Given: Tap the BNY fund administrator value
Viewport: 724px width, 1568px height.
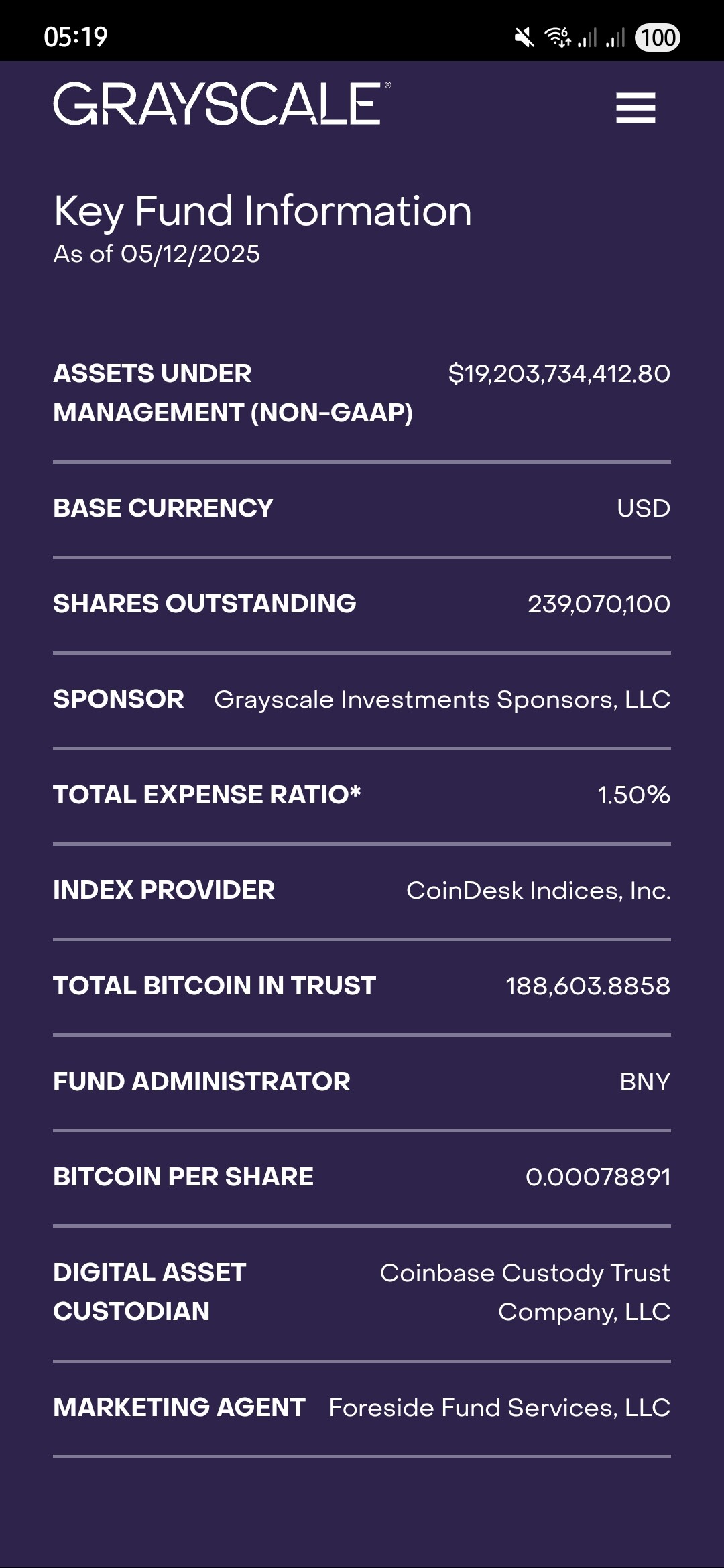Looking at the screenshot, I should [x=645, y=1082].
